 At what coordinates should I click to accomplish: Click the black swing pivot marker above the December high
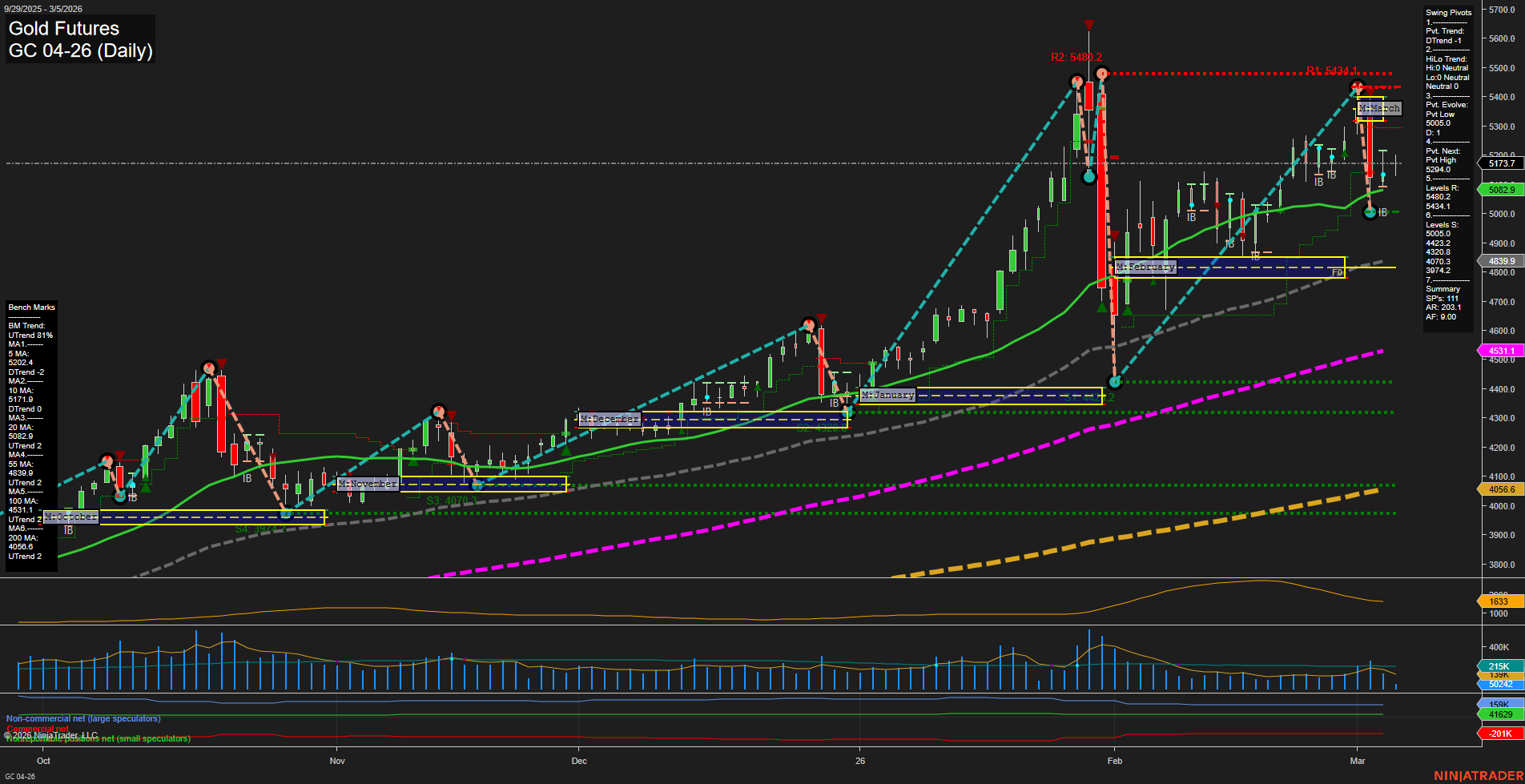[807, 324]
